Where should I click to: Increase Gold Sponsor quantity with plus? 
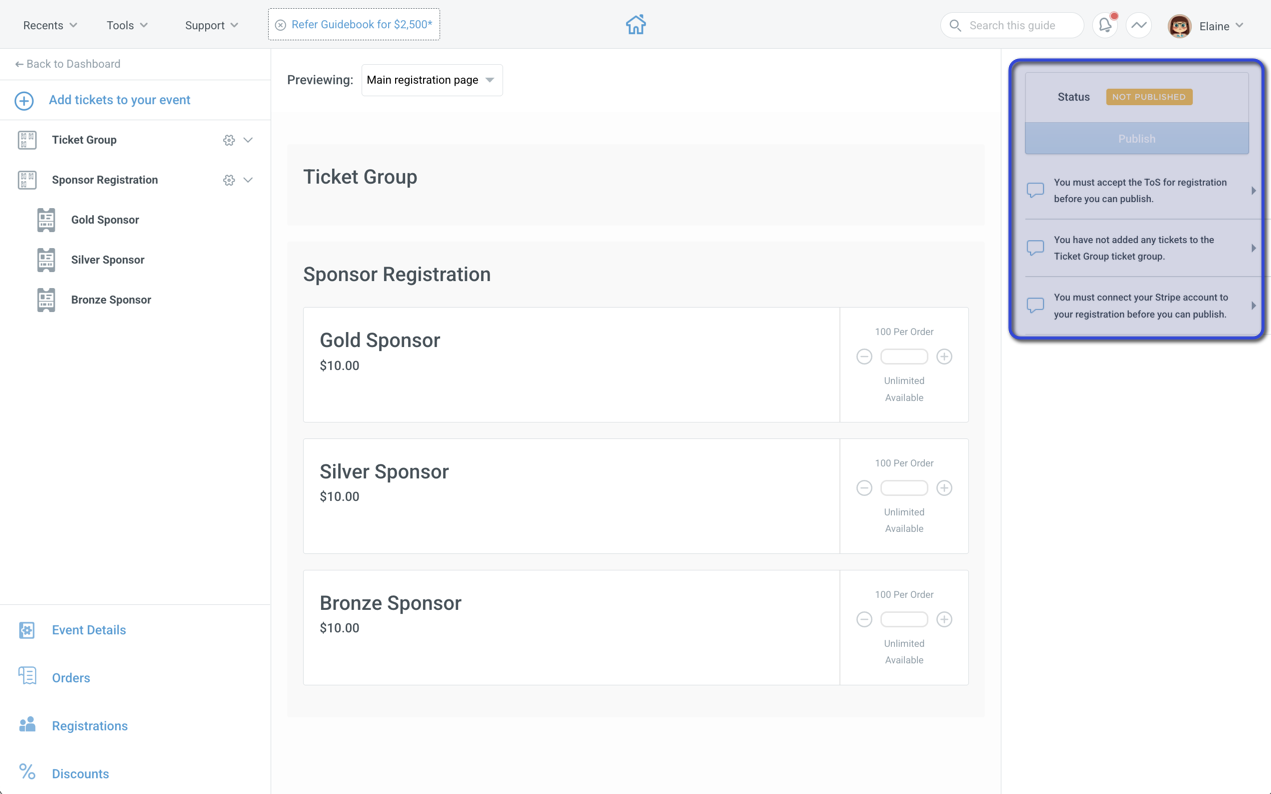944,357
